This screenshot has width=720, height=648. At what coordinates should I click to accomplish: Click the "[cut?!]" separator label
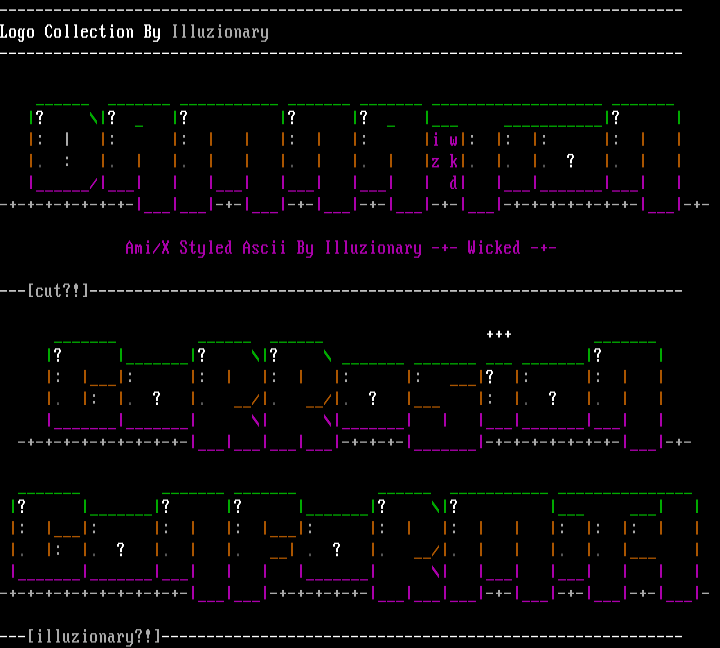[x=58, y=290]
